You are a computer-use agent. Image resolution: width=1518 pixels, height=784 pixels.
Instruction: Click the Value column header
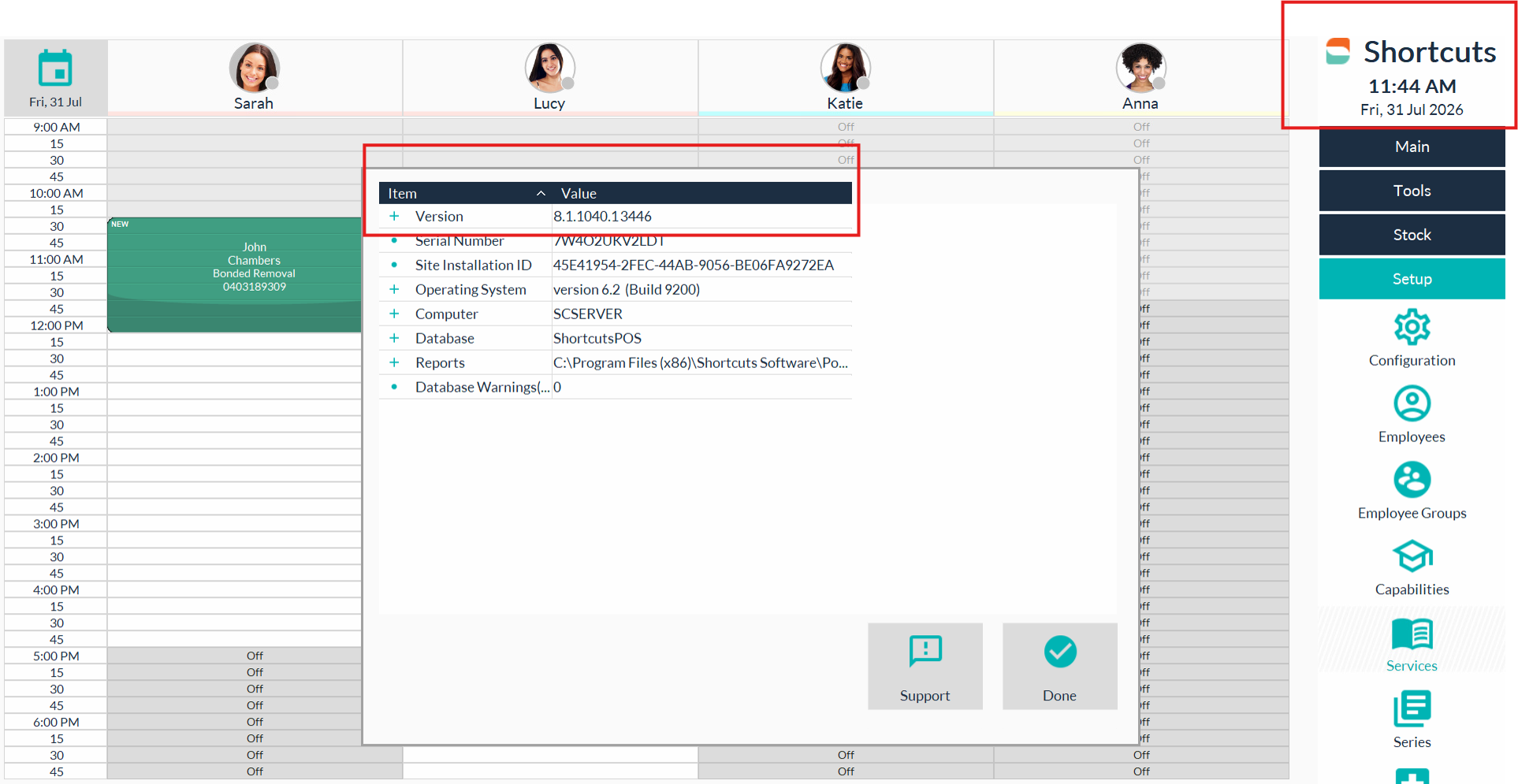click(x=701, y=193)
